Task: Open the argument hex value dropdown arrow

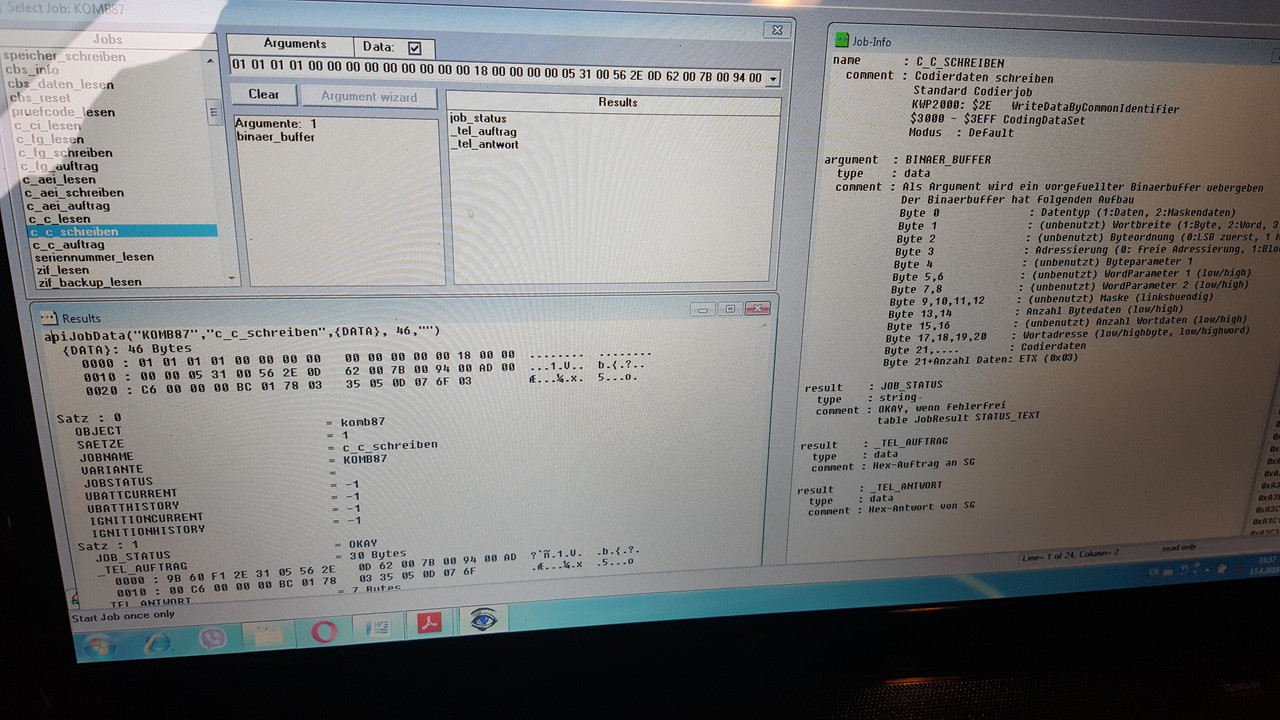Action: coord(773,78)
